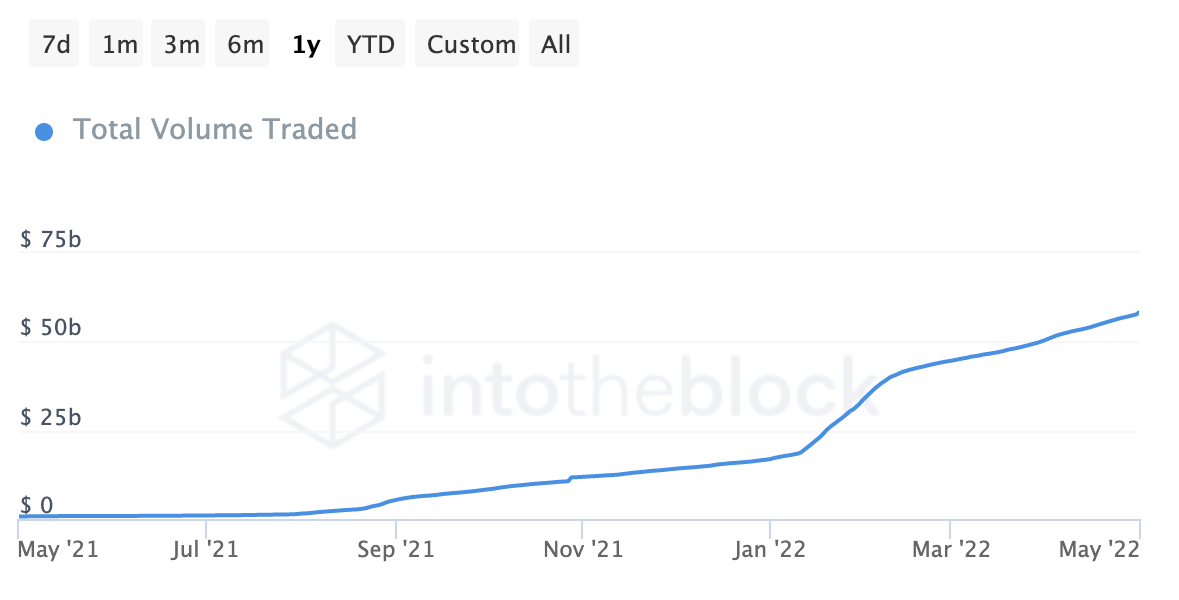
Task: Select the 7d time range
Action: pyautogui.click(x=56, y=44)
